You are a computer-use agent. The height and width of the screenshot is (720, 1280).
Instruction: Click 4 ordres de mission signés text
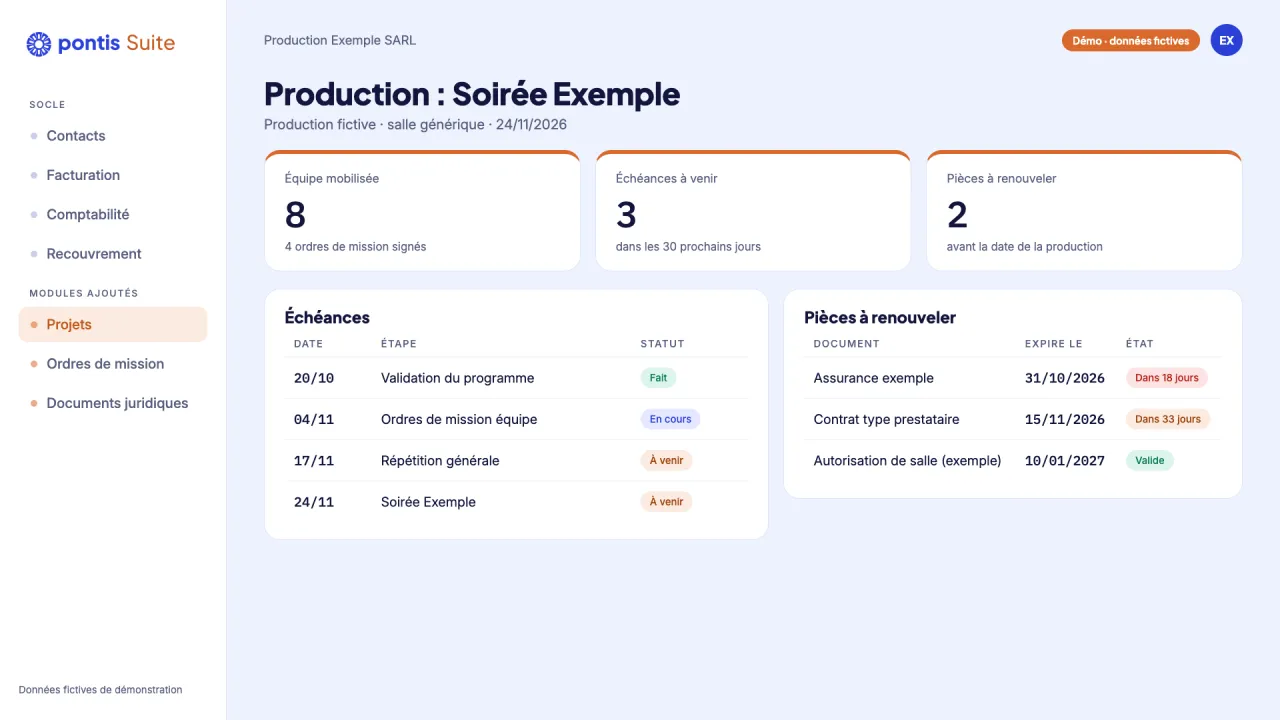tap(355, 247)
